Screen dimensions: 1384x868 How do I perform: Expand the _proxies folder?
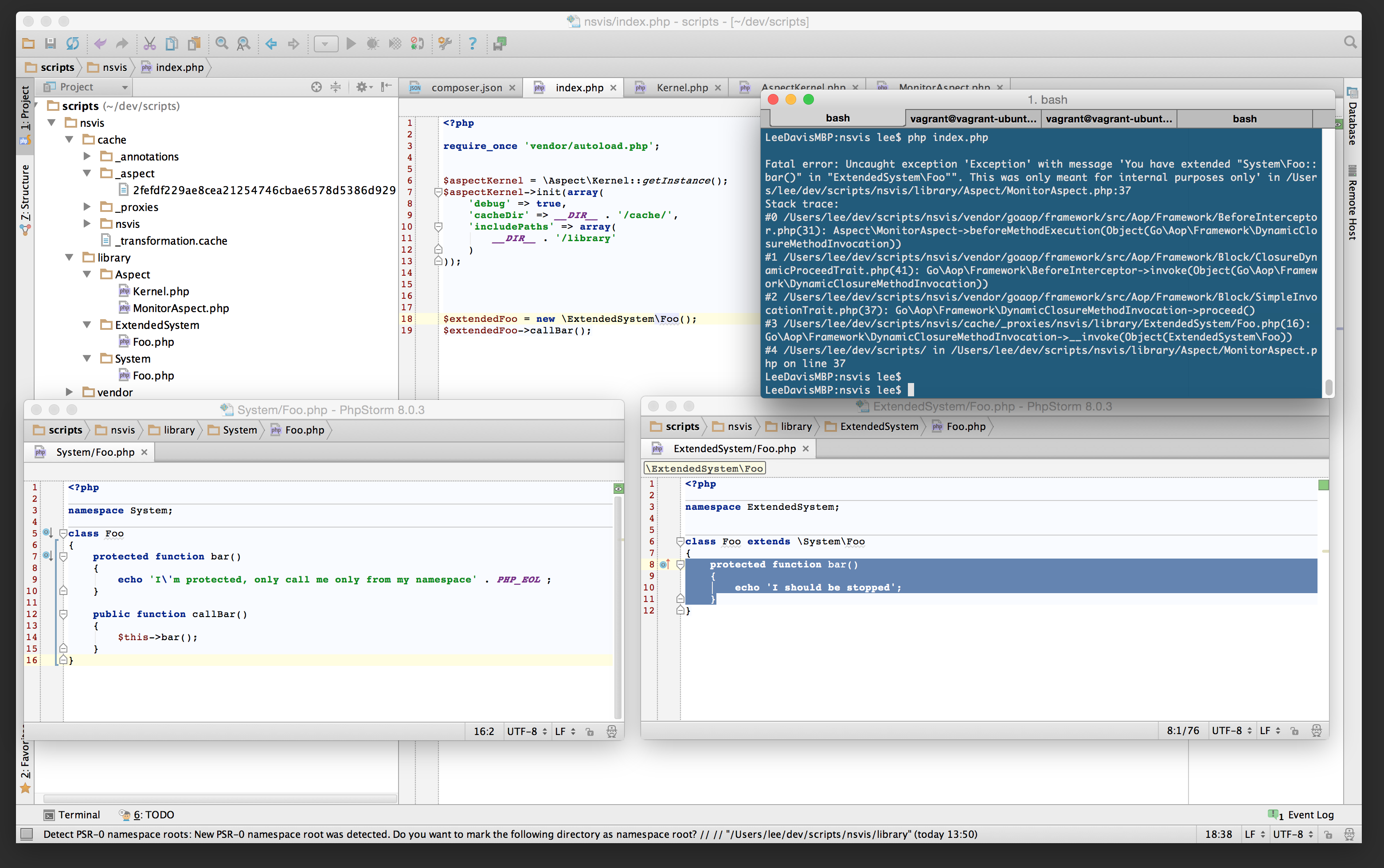87,207
